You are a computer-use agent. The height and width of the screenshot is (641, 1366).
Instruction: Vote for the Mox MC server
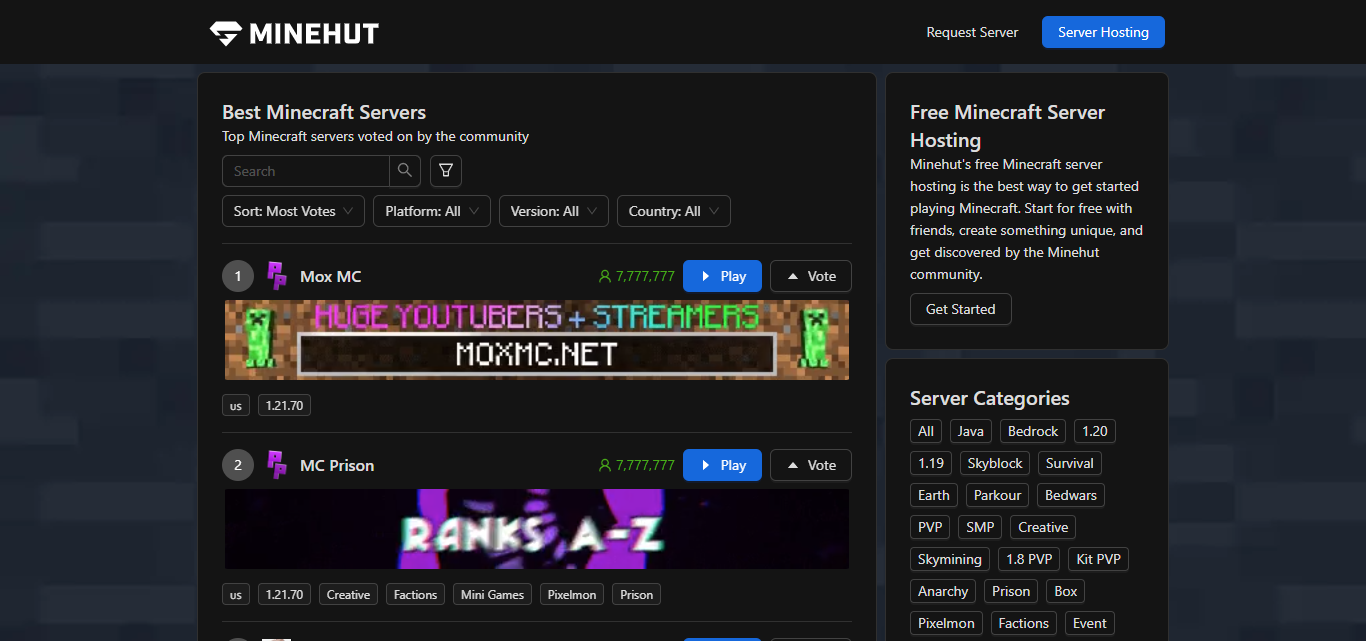[x=811, y=276]
